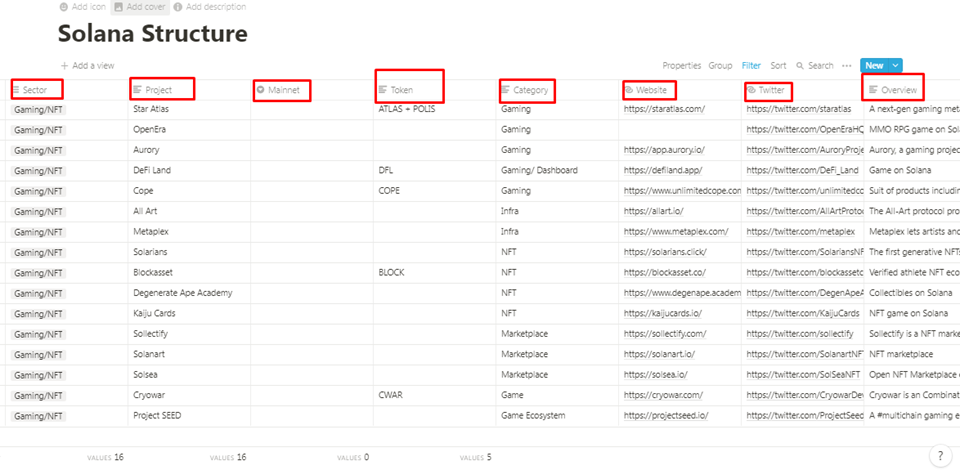Select the COPE token cell
The width and height of the screenshot is (960, 470).
(435, 191)
